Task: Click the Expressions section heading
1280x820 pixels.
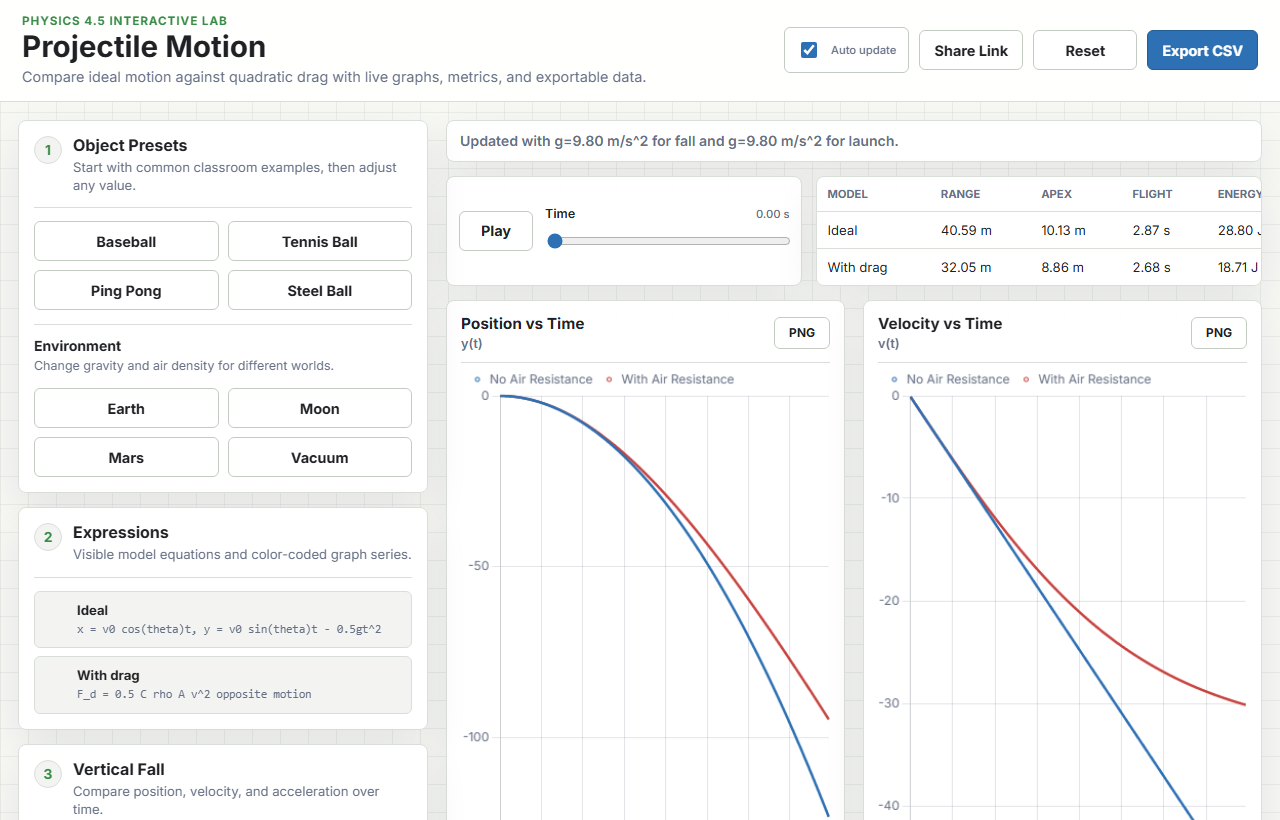Action: coord(121,532)
